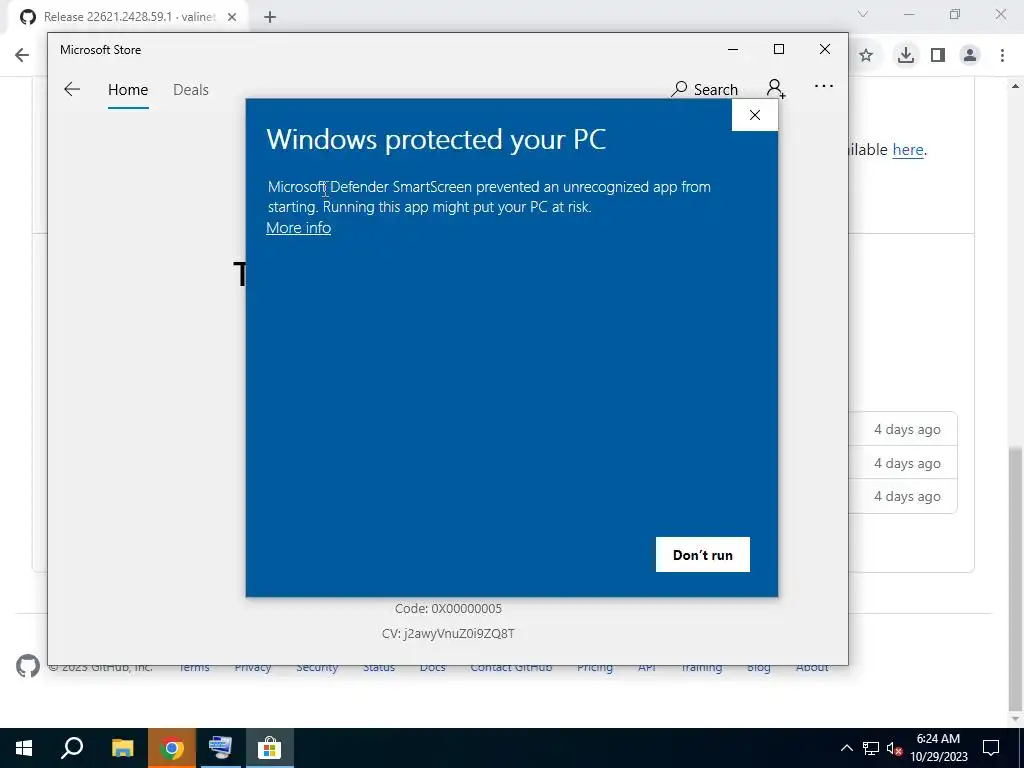1024x768 pixels.
Task: Click the 'here' link on GitHub page
Action: tap(908, 150)
